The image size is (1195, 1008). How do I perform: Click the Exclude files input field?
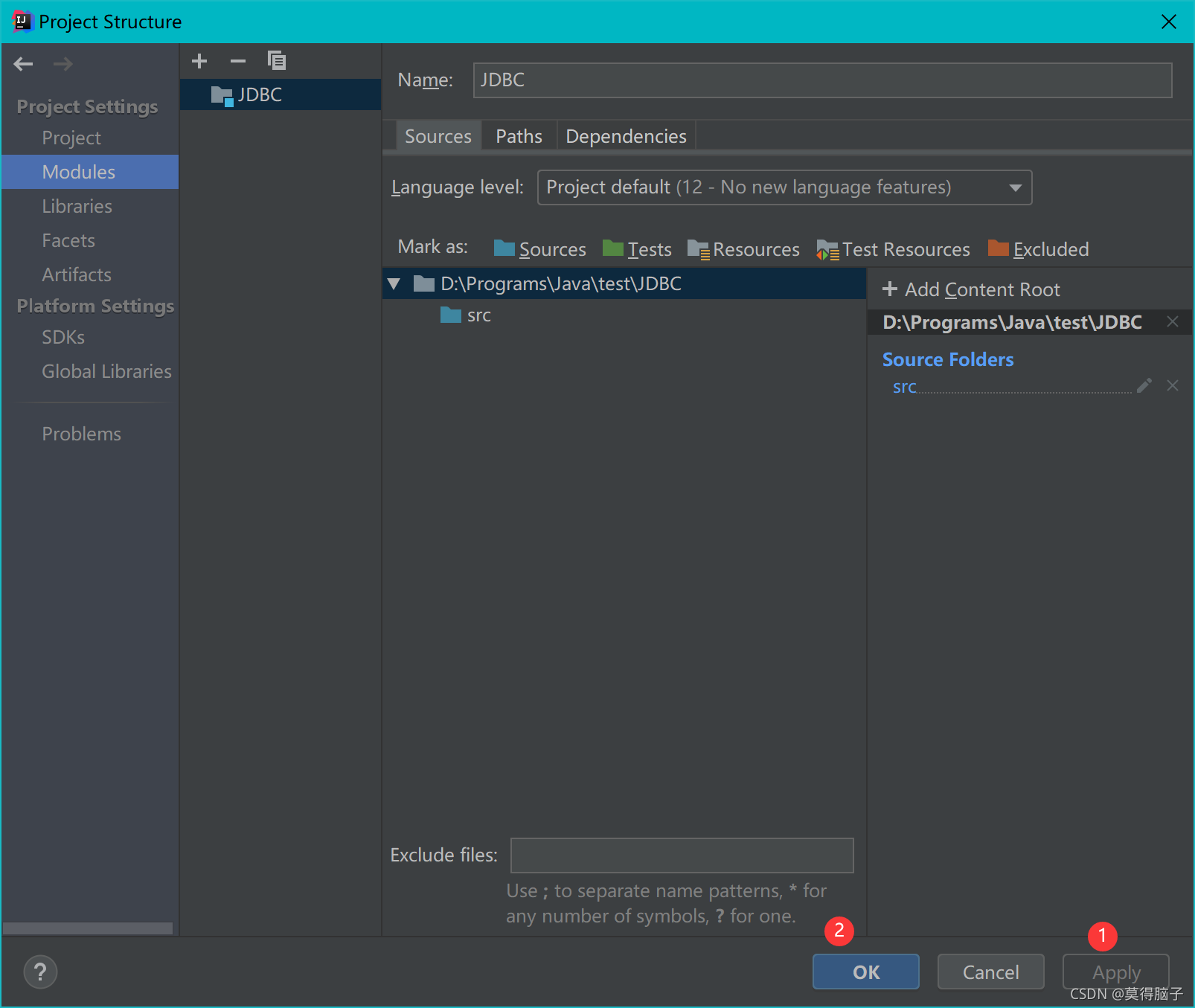(x=682, y=855)
